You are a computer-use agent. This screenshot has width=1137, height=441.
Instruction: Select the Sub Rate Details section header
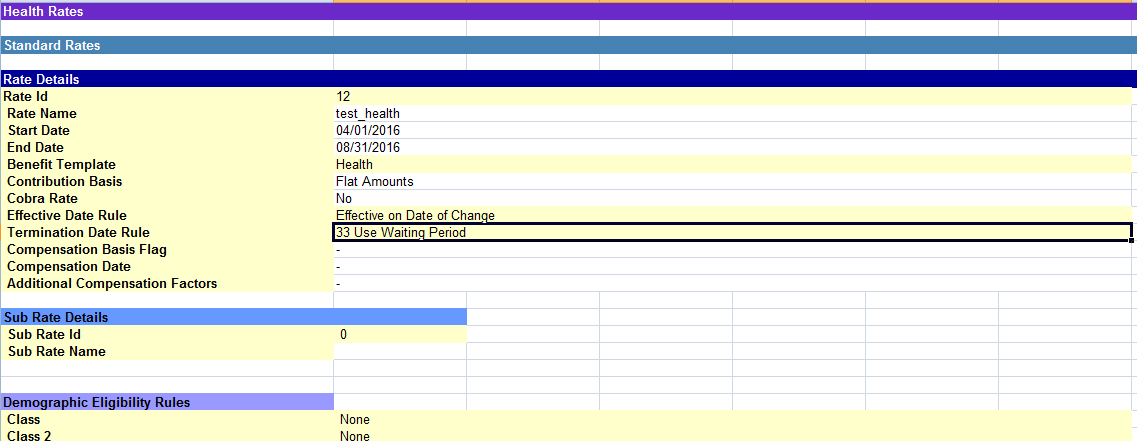pyautogui.click(x=233, y=317)
